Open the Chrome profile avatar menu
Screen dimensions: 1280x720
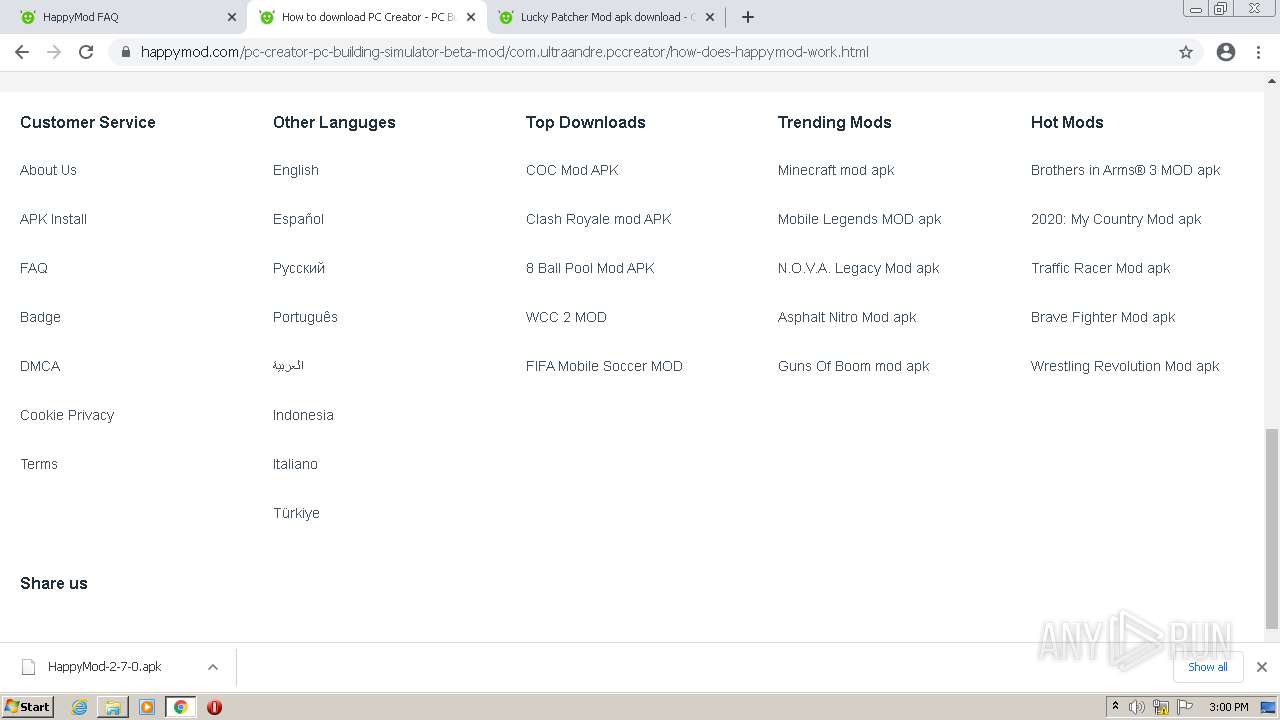[x=1226, y=52]
